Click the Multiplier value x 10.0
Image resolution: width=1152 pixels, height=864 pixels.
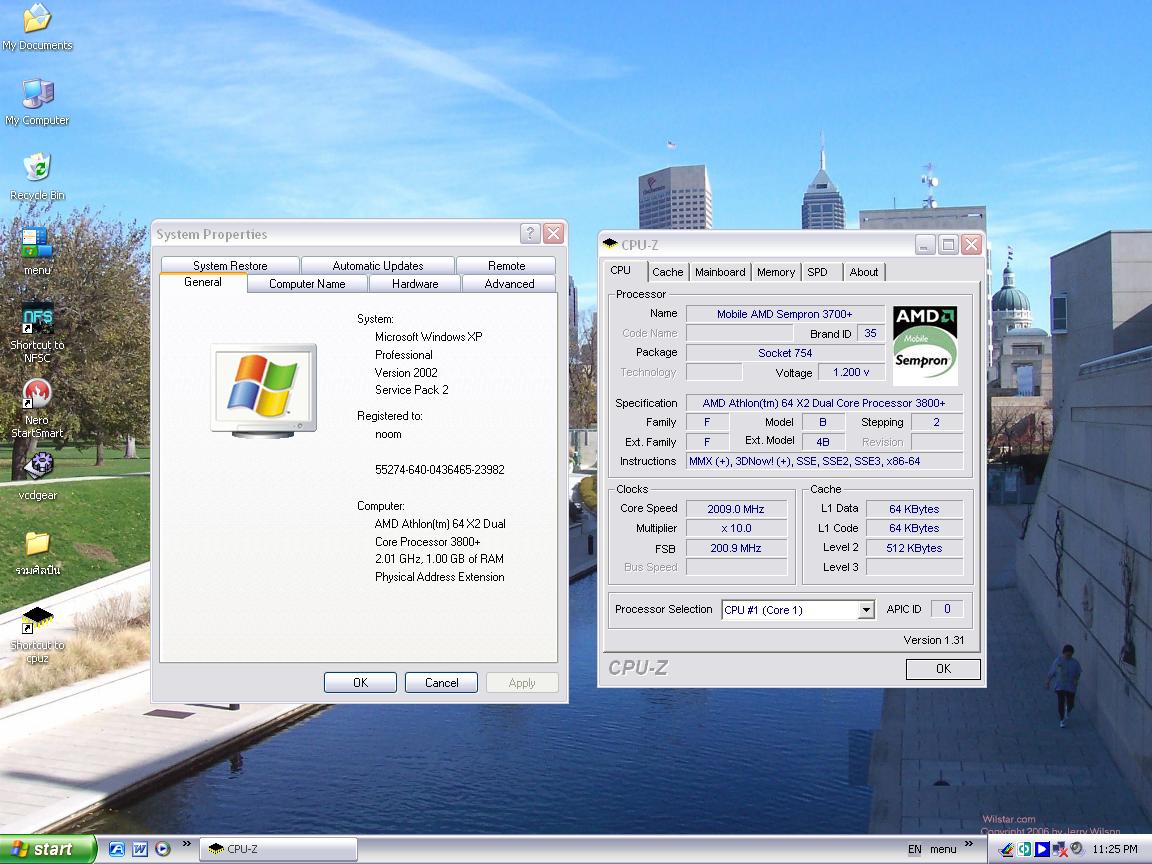(x=735, y=528)
